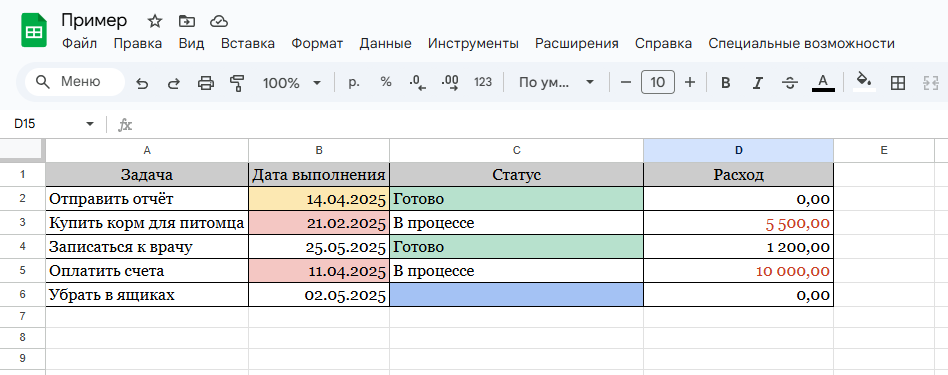
Task: Select column A header
Action: point(147,151)
